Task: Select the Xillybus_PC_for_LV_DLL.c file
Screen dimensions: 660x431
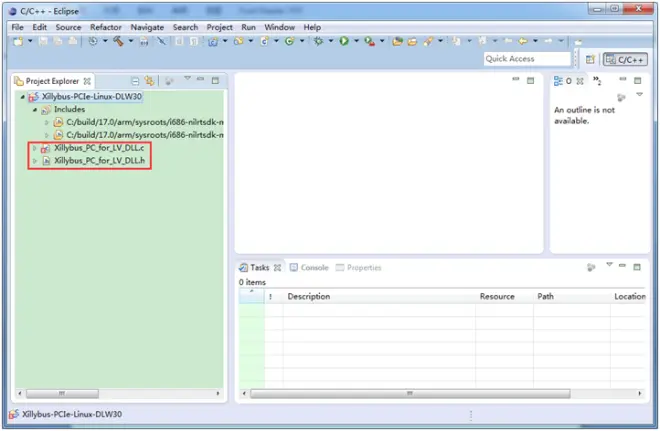Action: coord(99,148)
